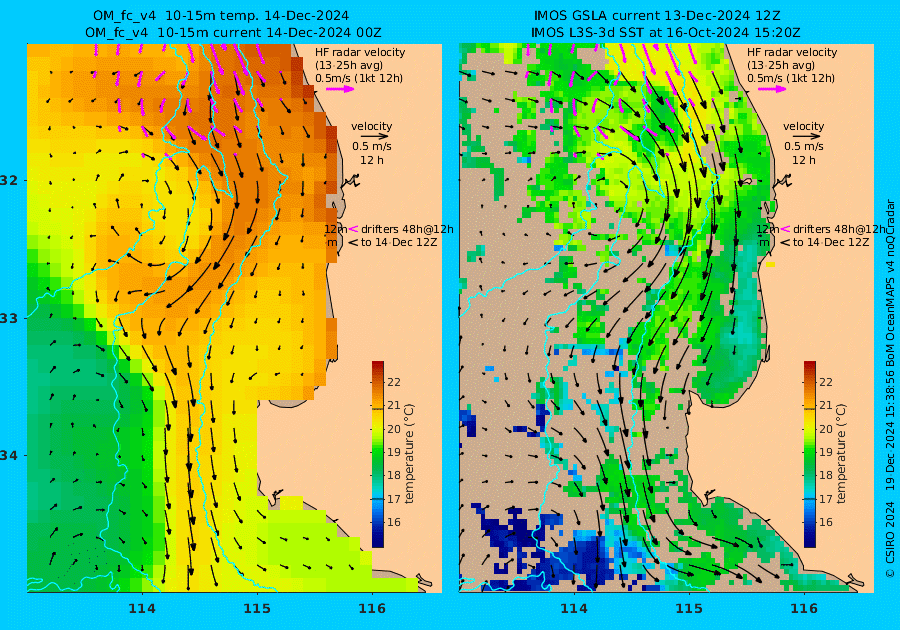Click 'temperature (°C)' colorbar label on IMOS map
900x630 pixels.
point(841,454)
